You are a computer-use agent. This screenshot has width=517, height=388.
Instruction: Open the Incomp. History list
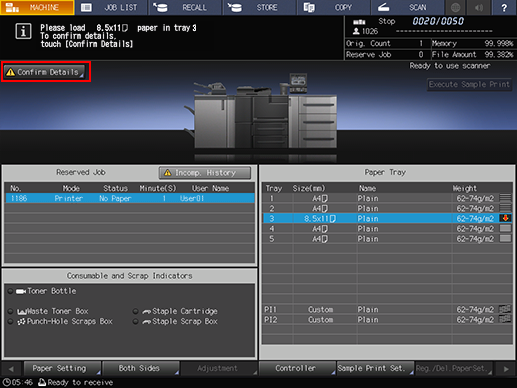(205, 173)
